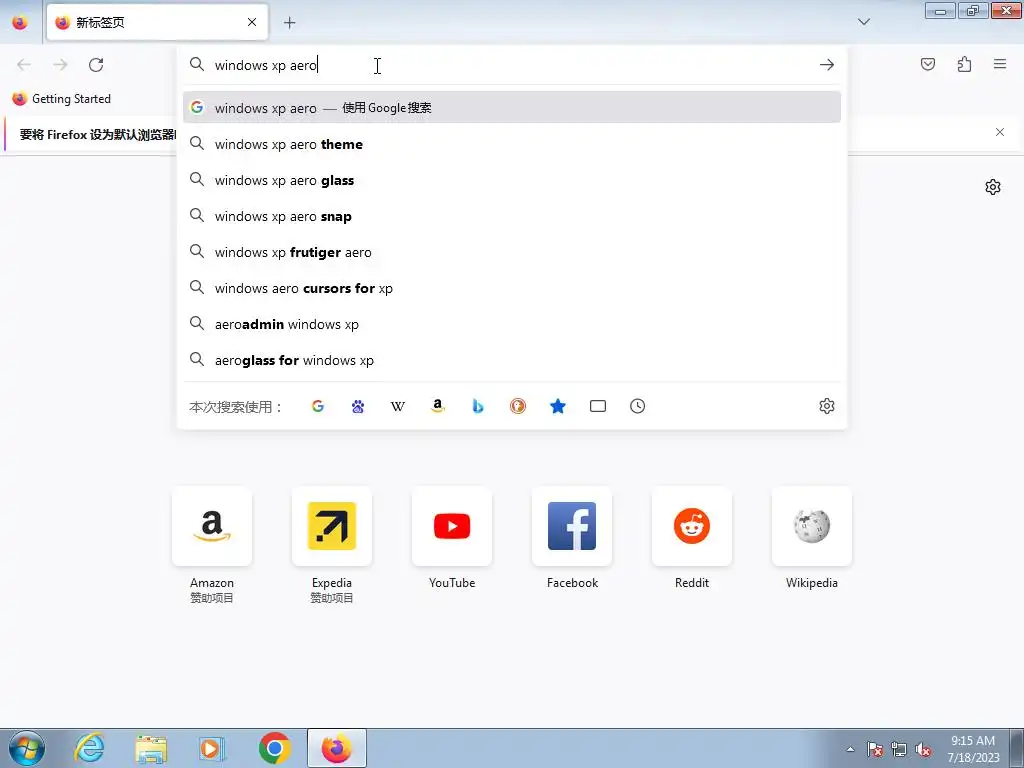Search with Google one-off engine icon
The width and height of the screenshot is (1024, 768).
pyautogui.click(x=317, y=406)
